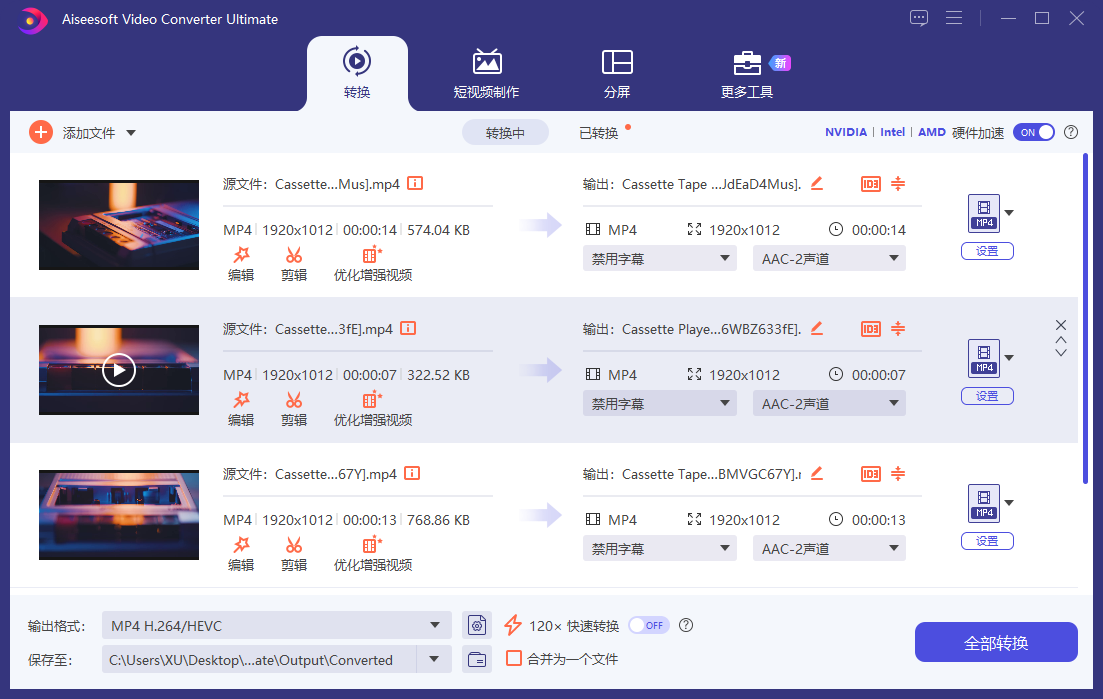Click the settings button under first MP4 format

(986, 251)
